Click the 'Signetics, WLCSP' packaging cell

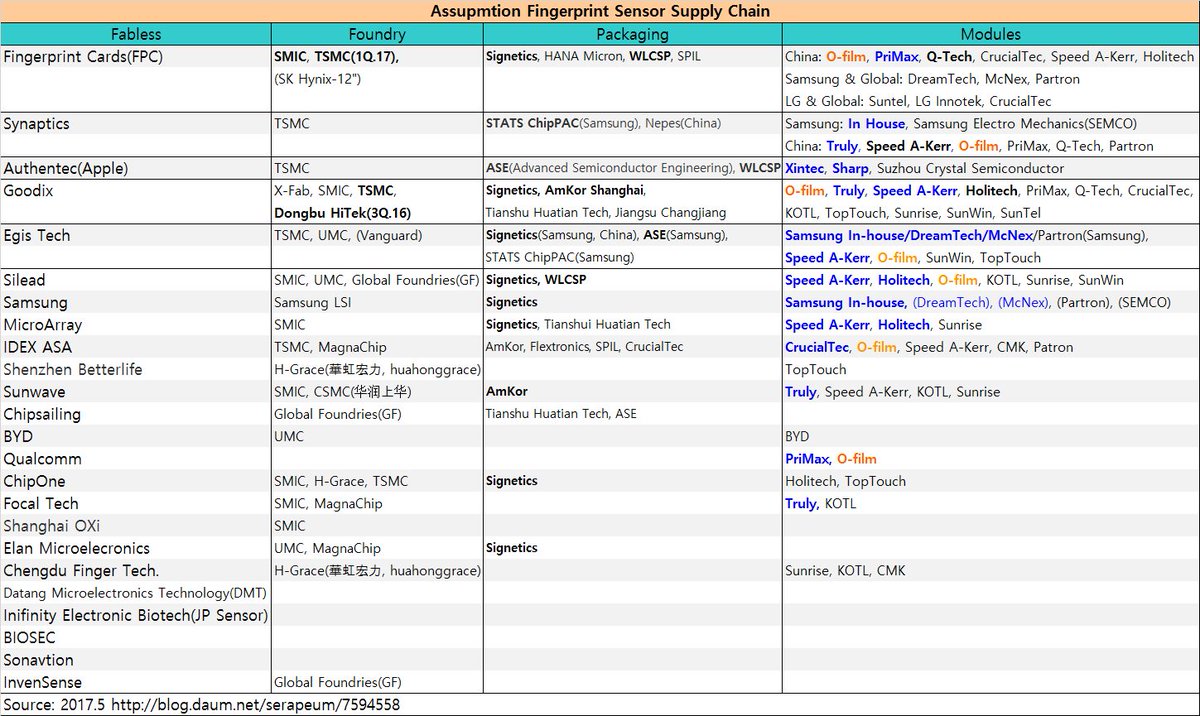tap(535, 280)
